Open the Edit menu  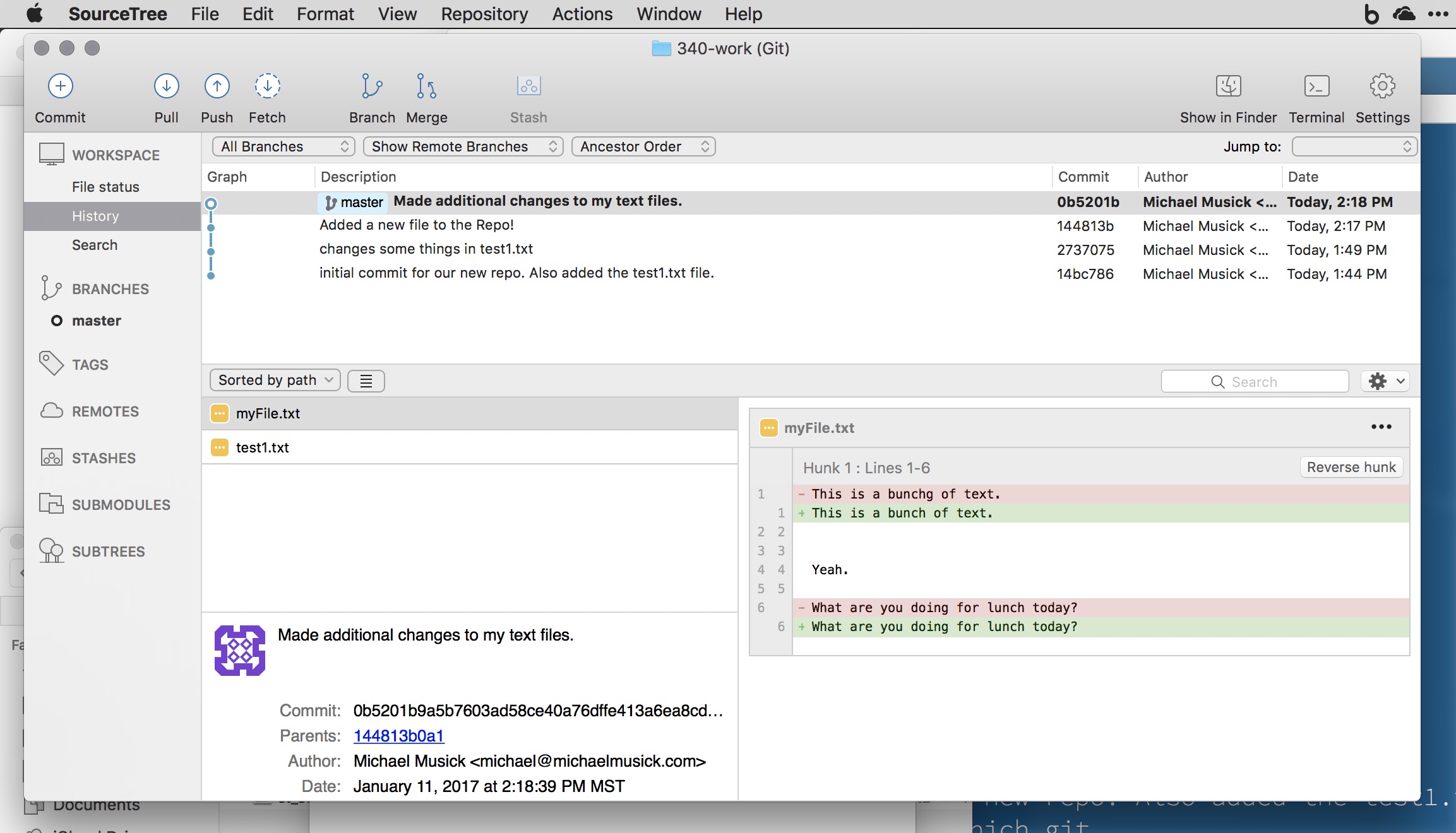[258, 14]
